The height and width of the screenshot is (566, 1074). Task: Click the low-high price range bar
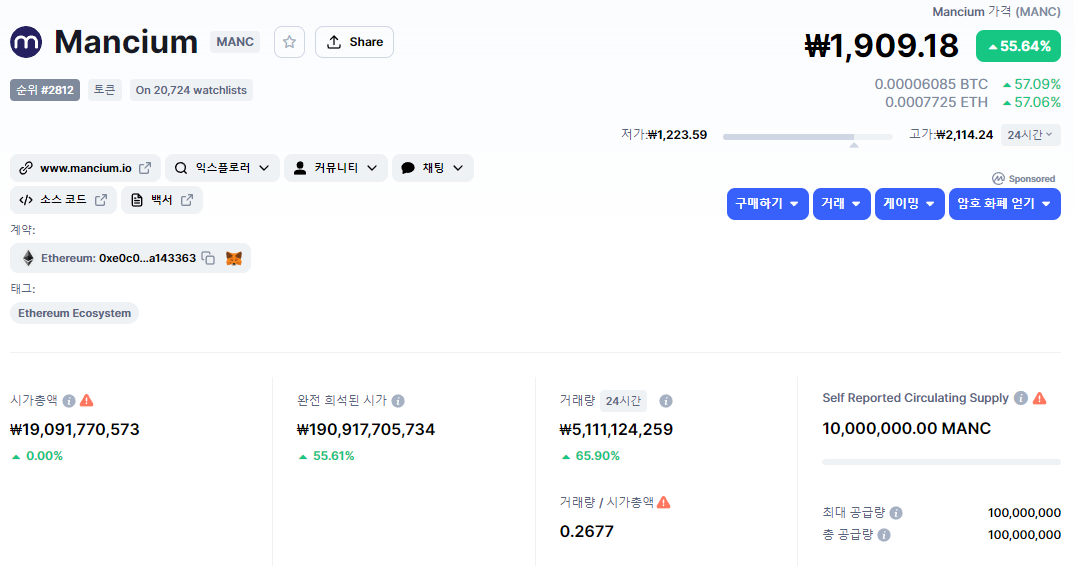point(808,137)
